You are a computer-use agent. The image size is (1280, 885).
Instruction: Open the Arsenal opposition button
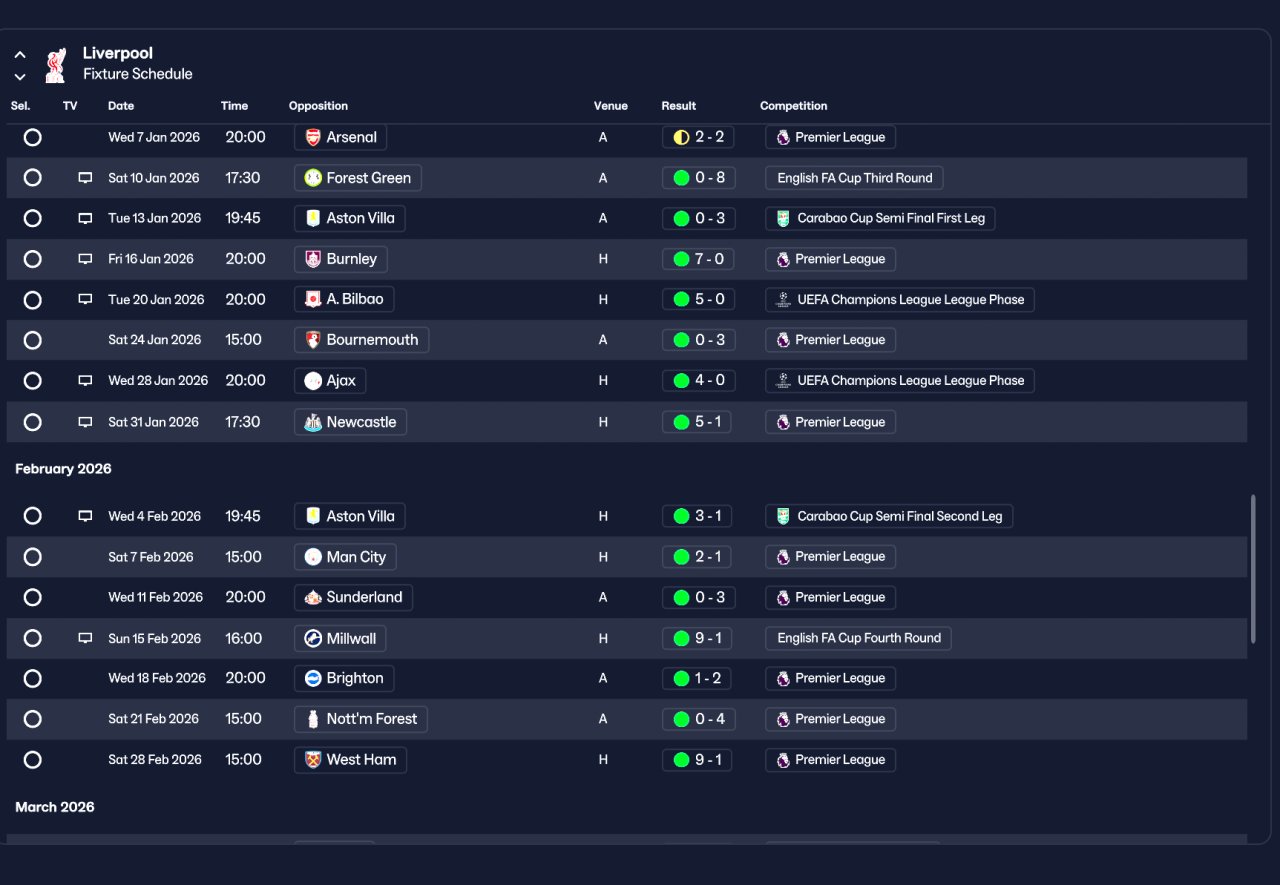[x=341, y=137]
